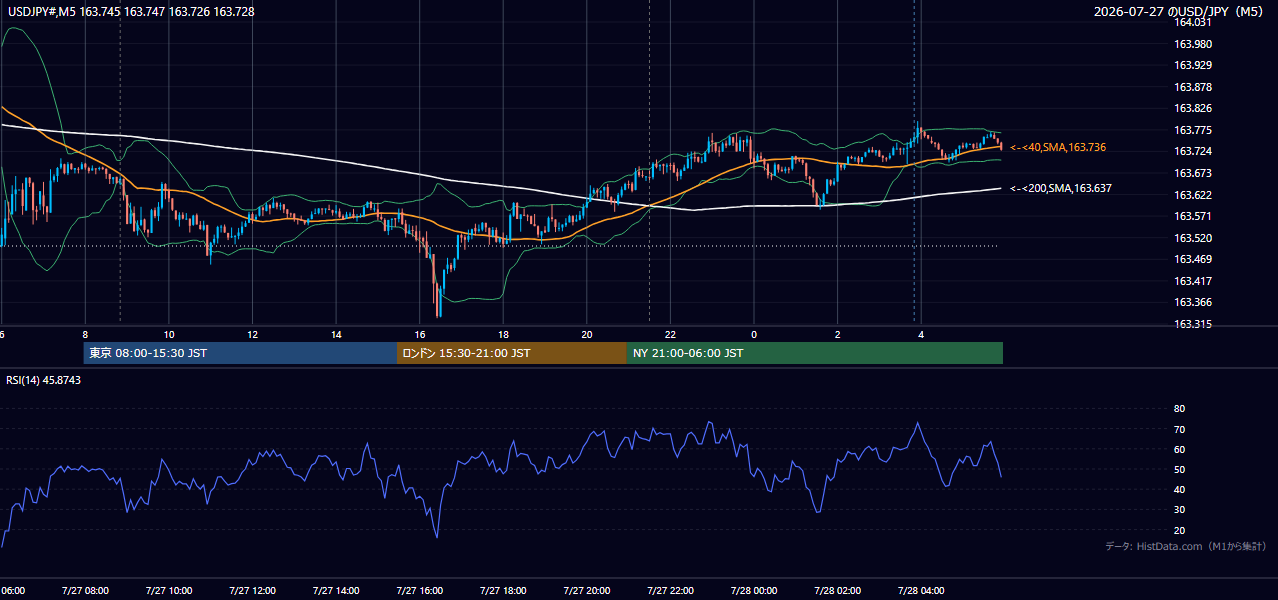The height and width of the screenshot is (600, 1278).
Task: Select the NY 21:00-06:00 JST session bar
Action: tap(814, 353)
